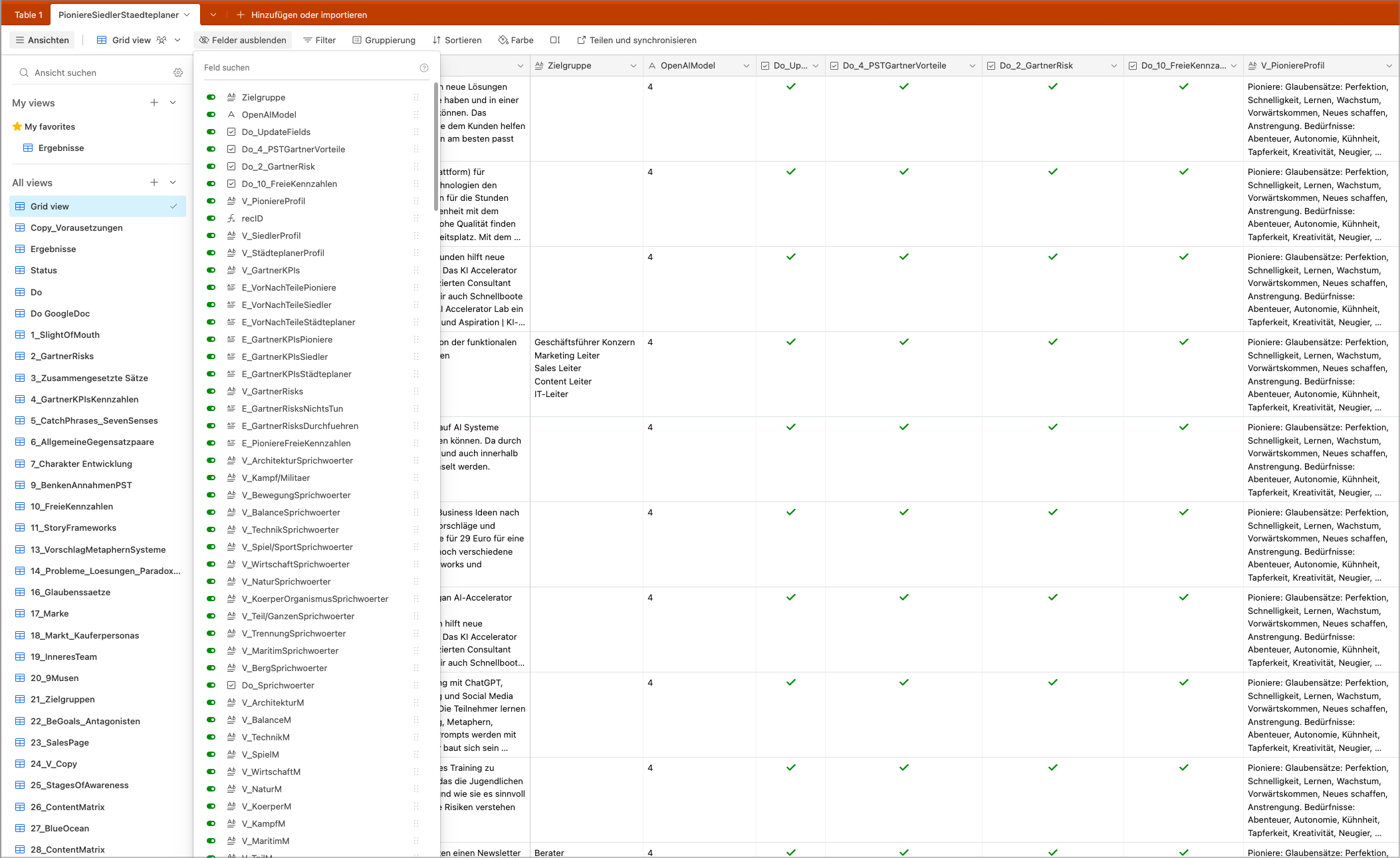Viewport: 1400px width, 858px height.
Task: Toggle visibility of Zielgruppe field
Action: click(x=211, y=97)
